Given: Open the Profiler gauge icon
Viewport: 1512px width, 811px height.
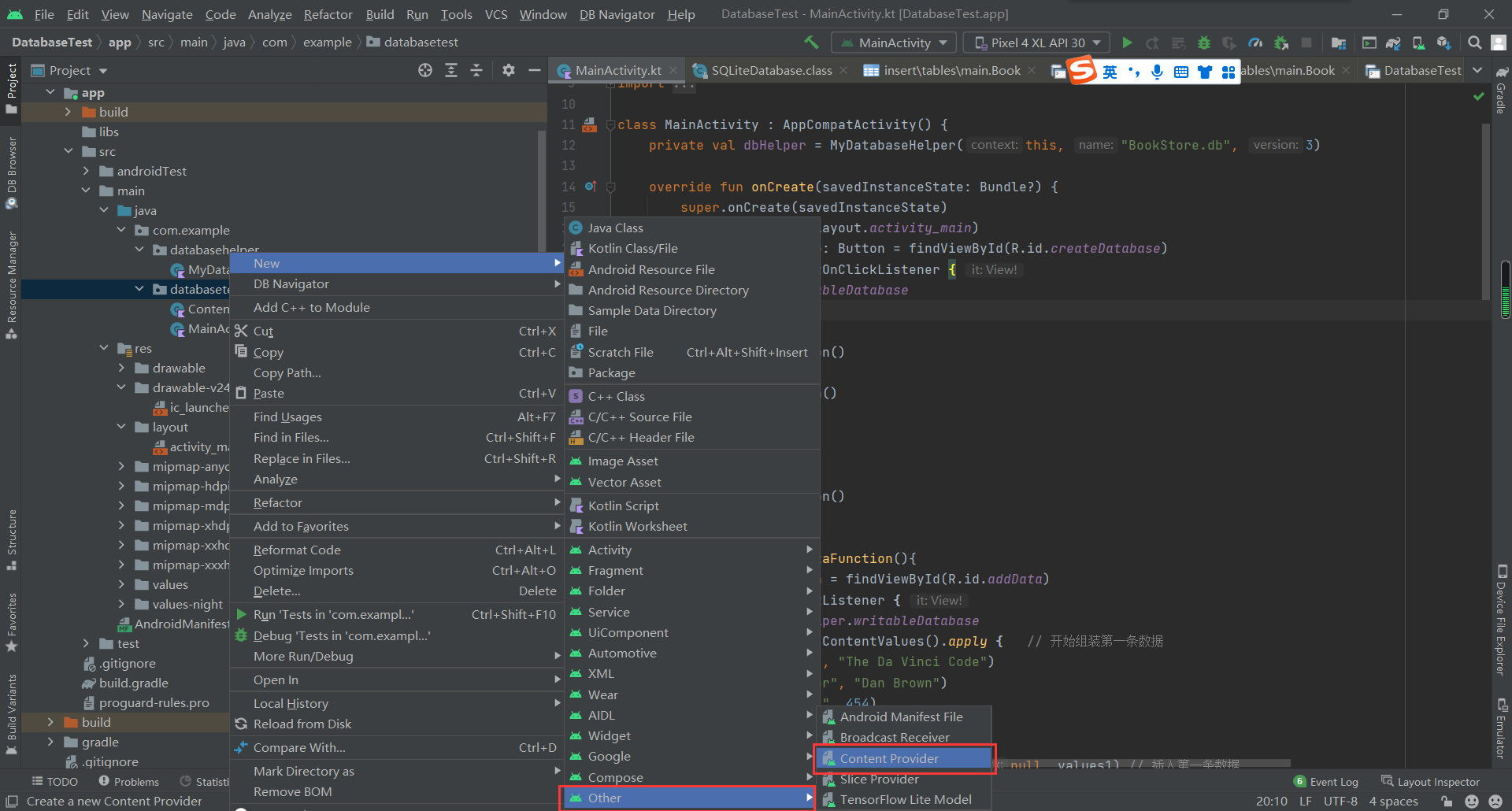Looking at the screenshot, I should click(x=1255, y=43).
